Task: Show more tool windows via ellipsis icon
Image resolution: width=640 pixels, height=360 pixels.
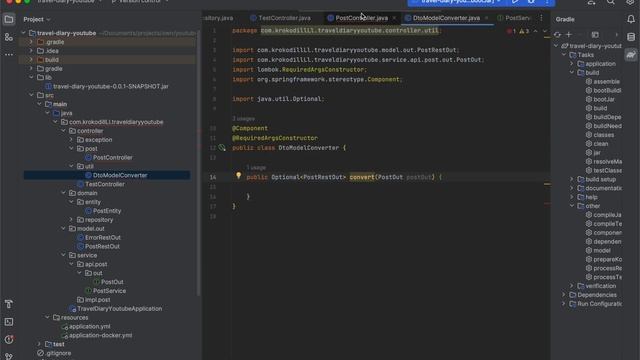Action: (x=9, y=54)
